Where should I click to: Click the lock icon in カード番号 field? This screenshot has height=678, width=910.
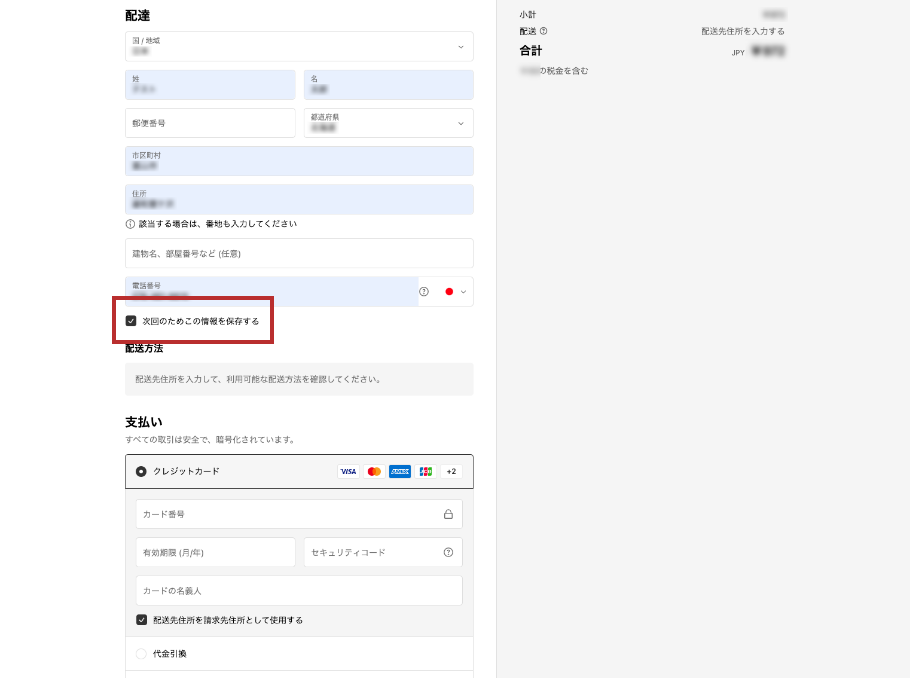pyautogui.click(x=448, y=514)
